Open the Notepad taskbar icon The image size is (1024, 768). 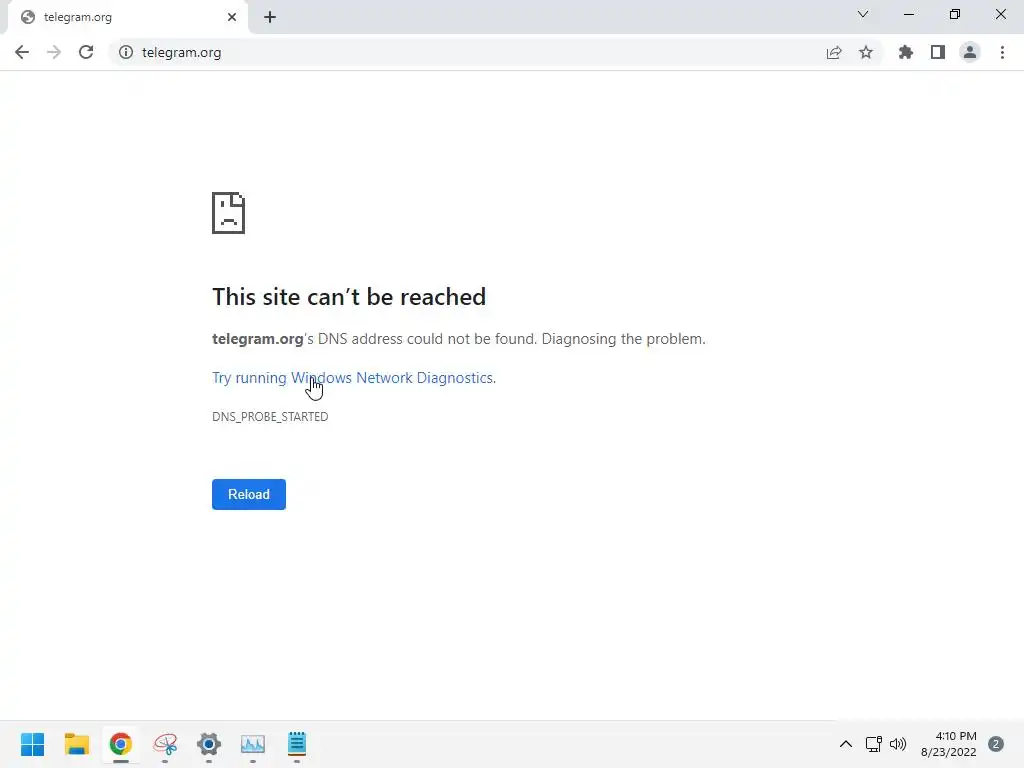tap(296, 744)
